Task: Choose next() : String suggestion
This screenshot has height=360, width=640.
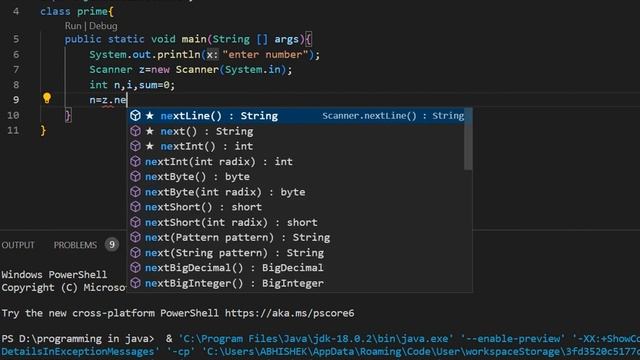Action: pyautogui.click(x=297, y=131)
